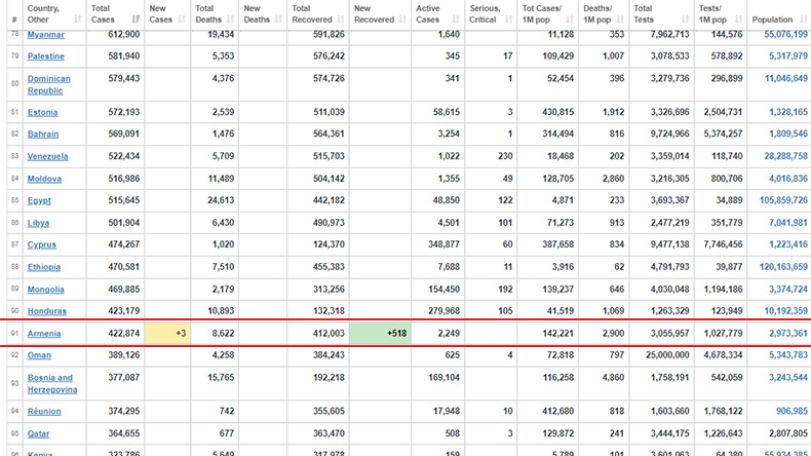Sort by Serious, Critical arrow icon
Image resolution: width=811 pixels, height=456 pixels.
point(508,20)
